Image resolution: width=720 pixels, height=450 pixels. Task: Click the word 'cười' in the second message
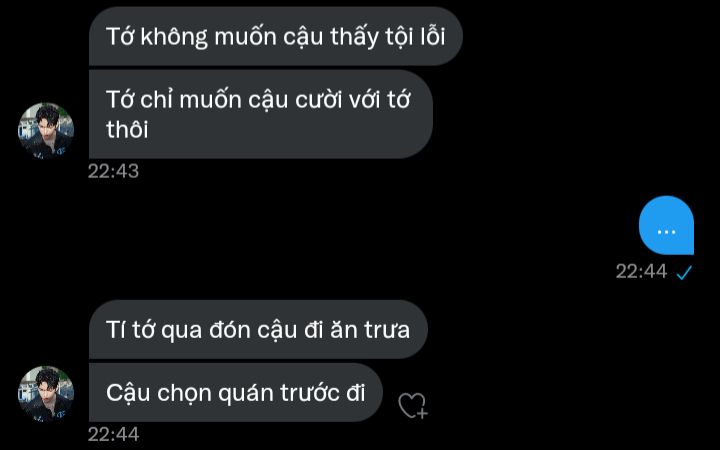[x=318, y=100]
